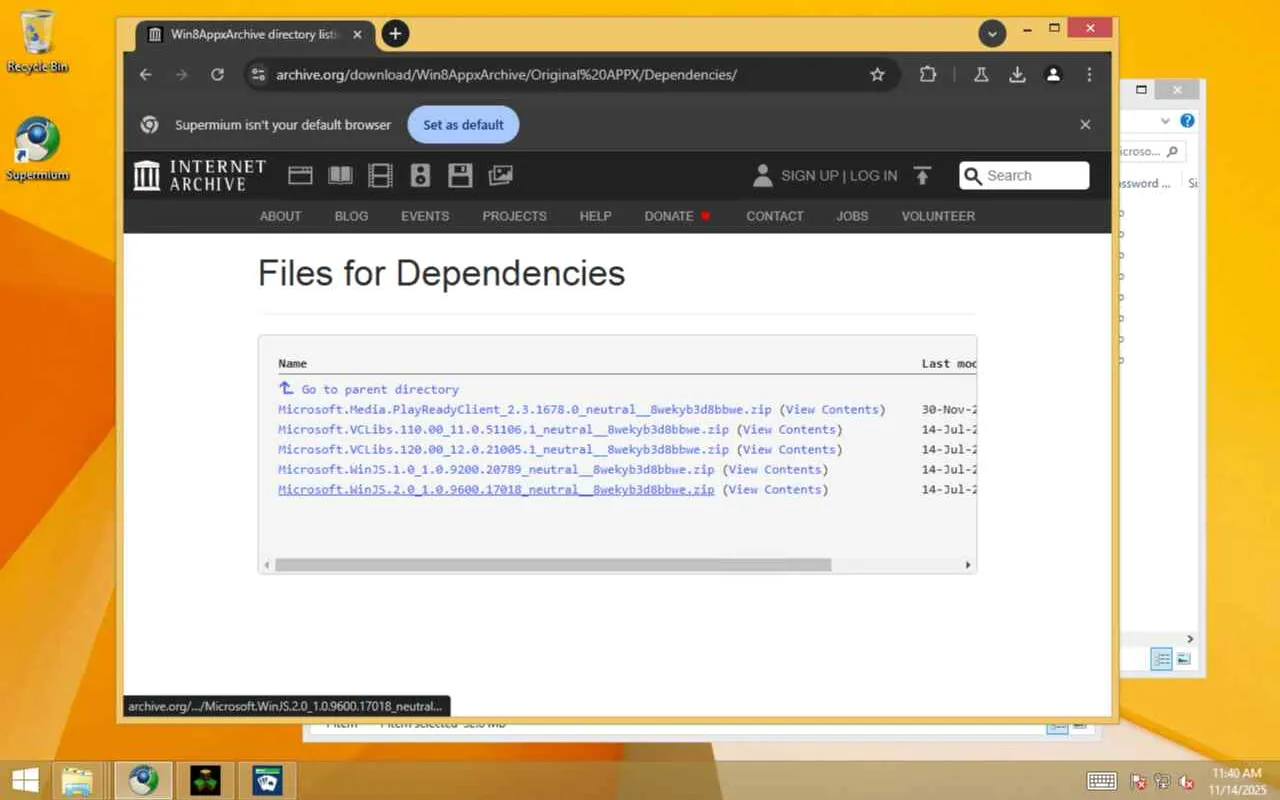Download Microsoft.VCLibs.110.00 zip file
This screenshot has width=1280, height=800.
[x=503, y=429]
